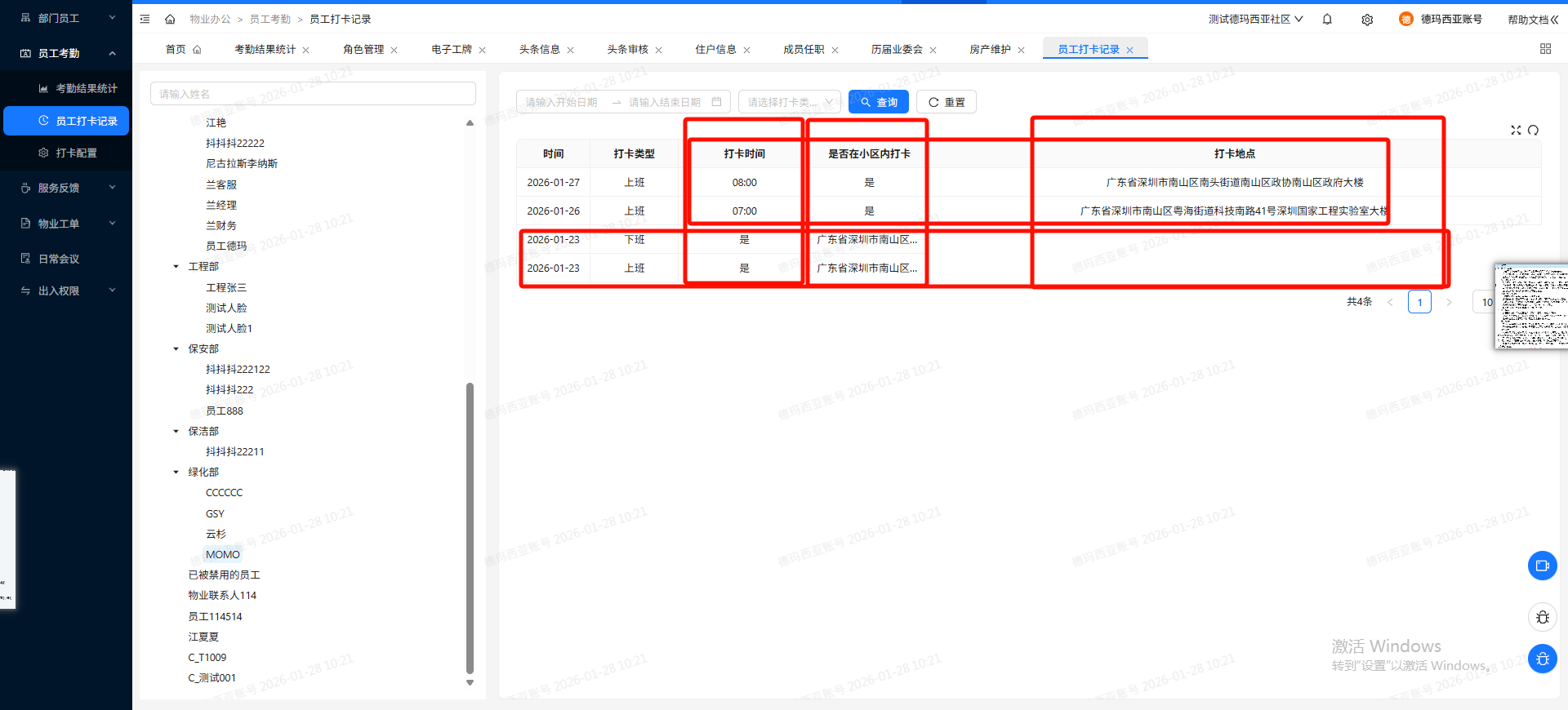Collapse the sidebar with the hamburger icon
This screenshot has height=710, width=1568.
(145, 19)
